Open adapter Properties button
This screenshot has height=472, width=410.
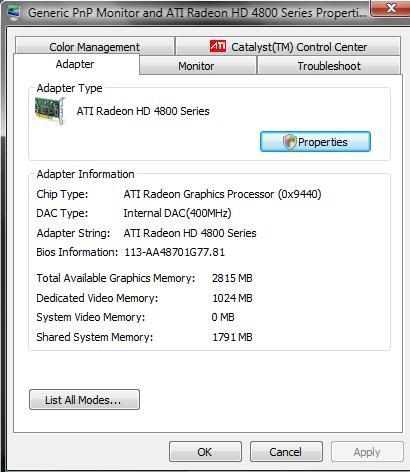(315, 142)
